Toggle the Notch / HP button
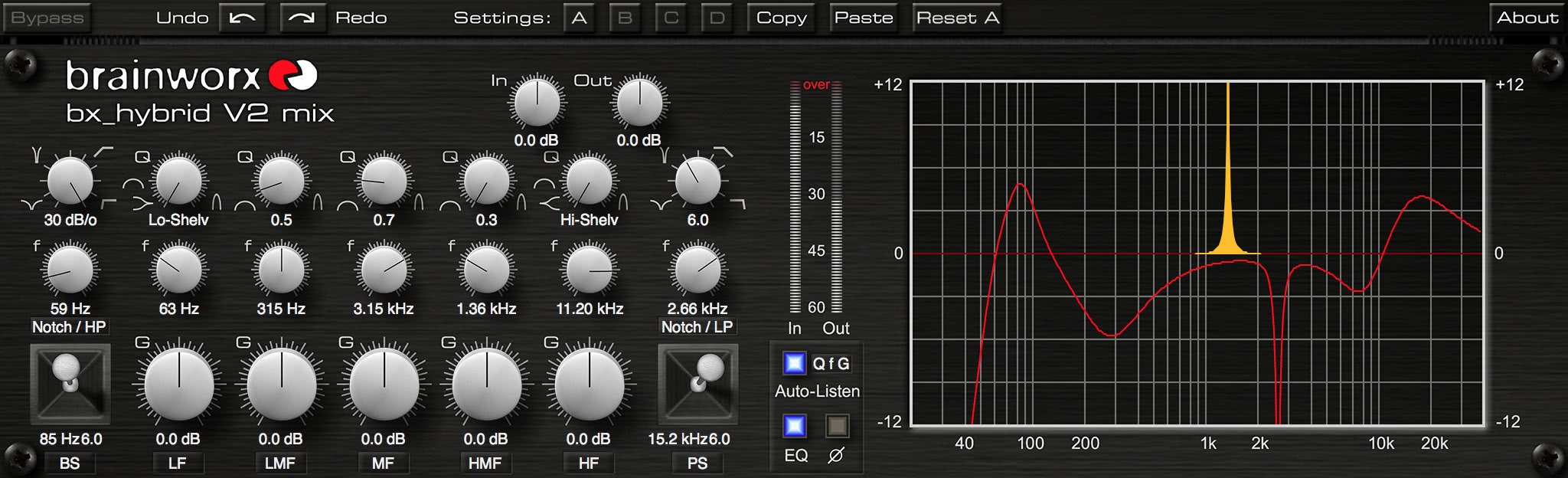1568x478 pixels. (x=69, y=327)
